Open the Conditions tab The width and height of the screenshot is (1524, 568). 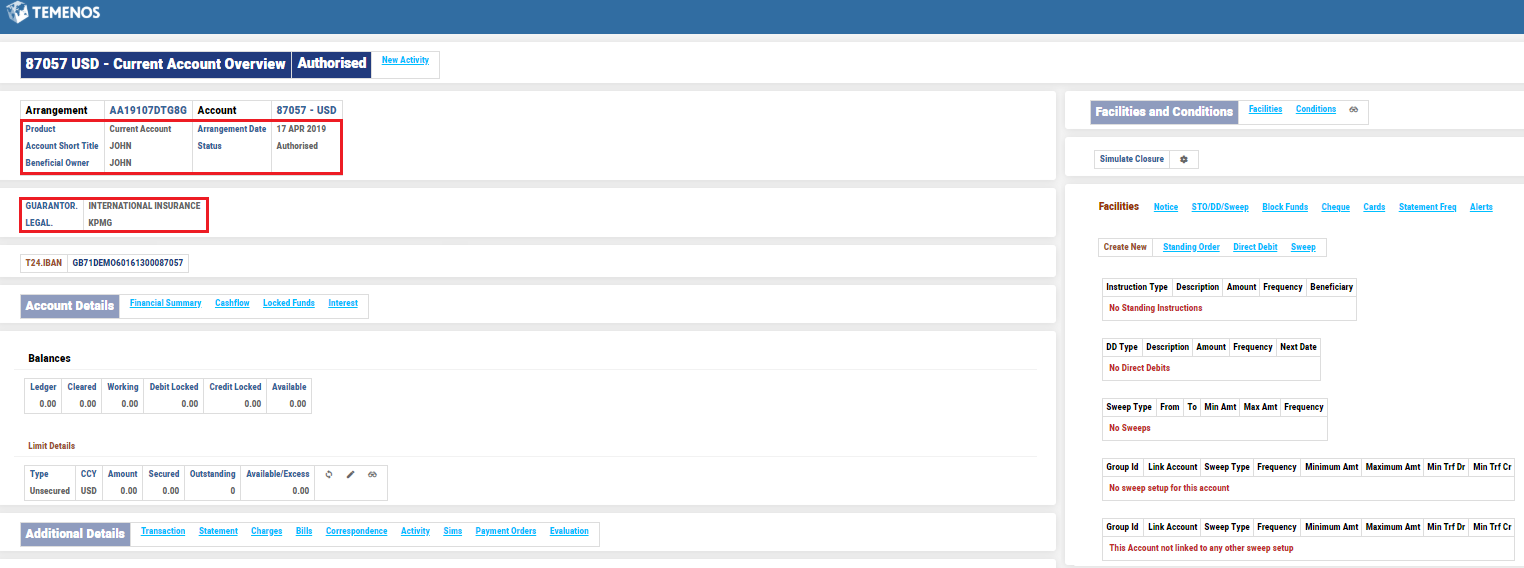coord(1315,109)
